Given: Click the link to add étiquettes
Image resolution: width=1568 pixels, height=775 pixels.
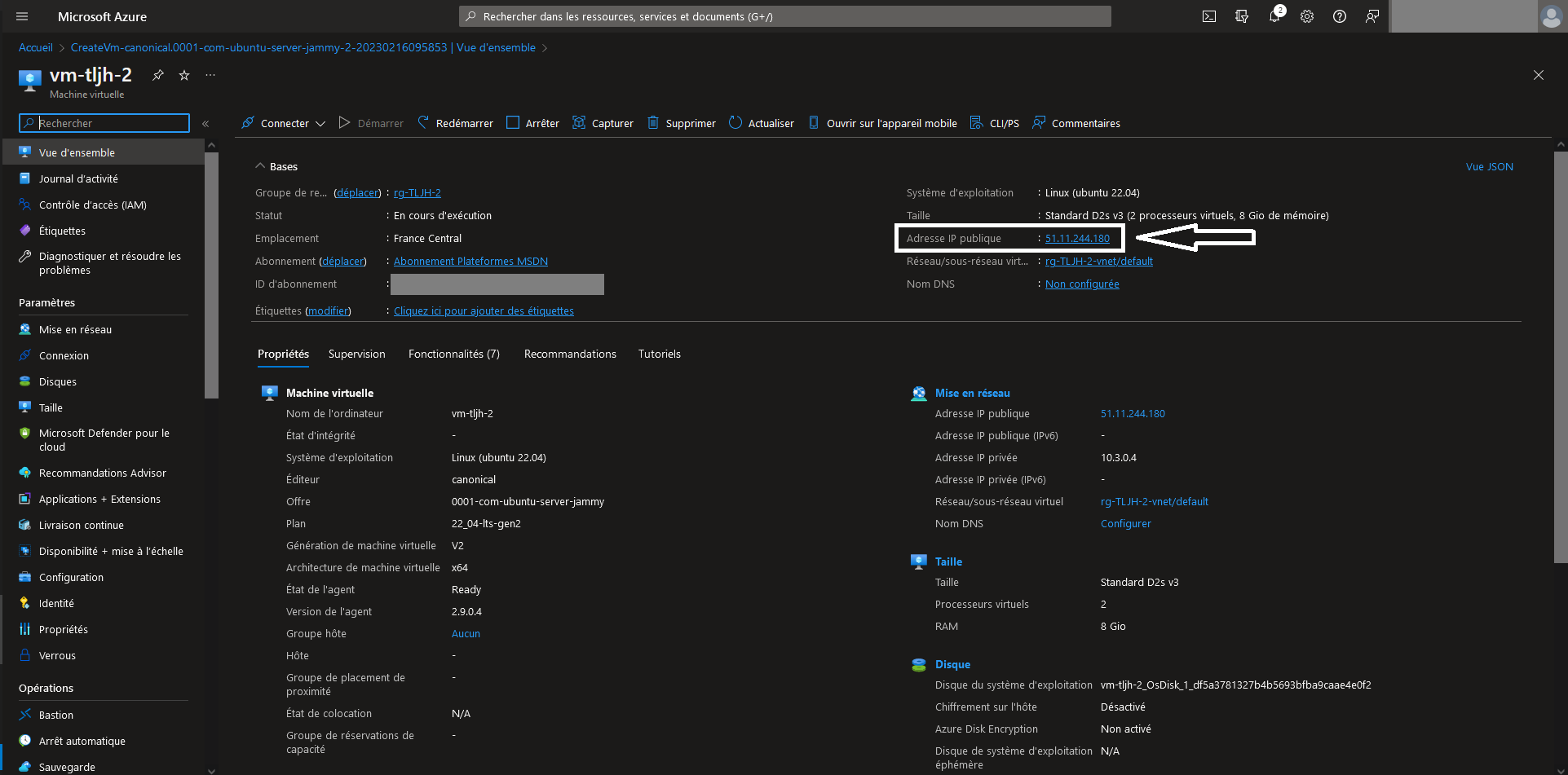Looking at the screenshot, I should [x=484, y=311].
